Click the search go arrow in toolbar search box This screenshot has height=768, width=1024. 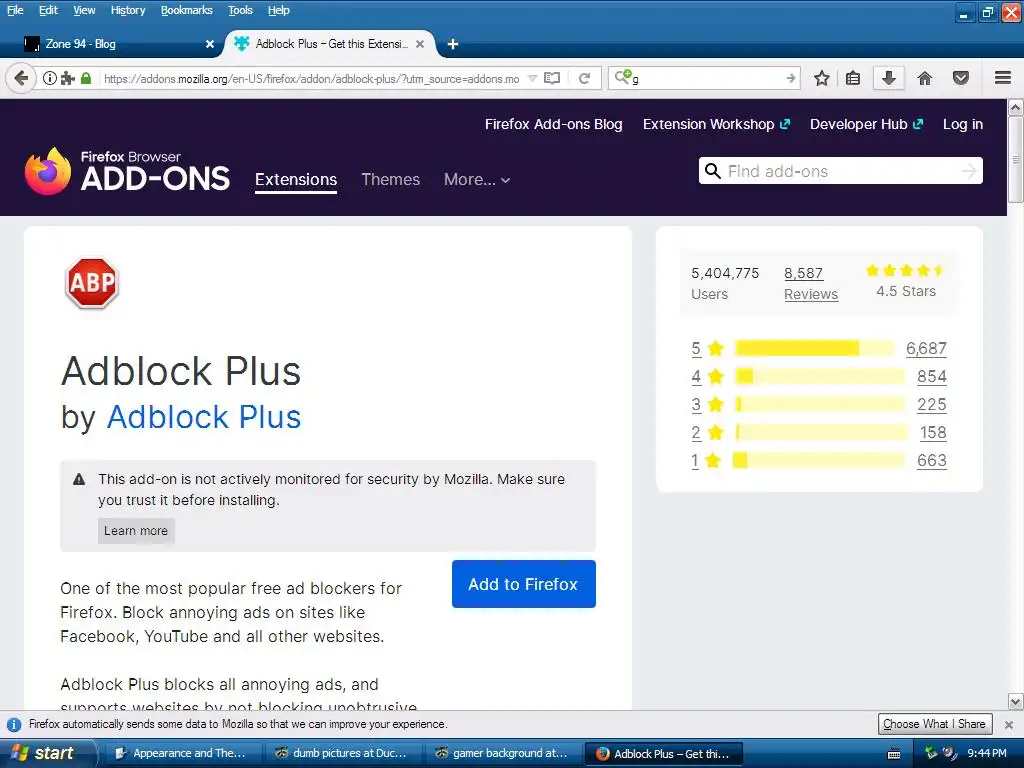point(791,78)
